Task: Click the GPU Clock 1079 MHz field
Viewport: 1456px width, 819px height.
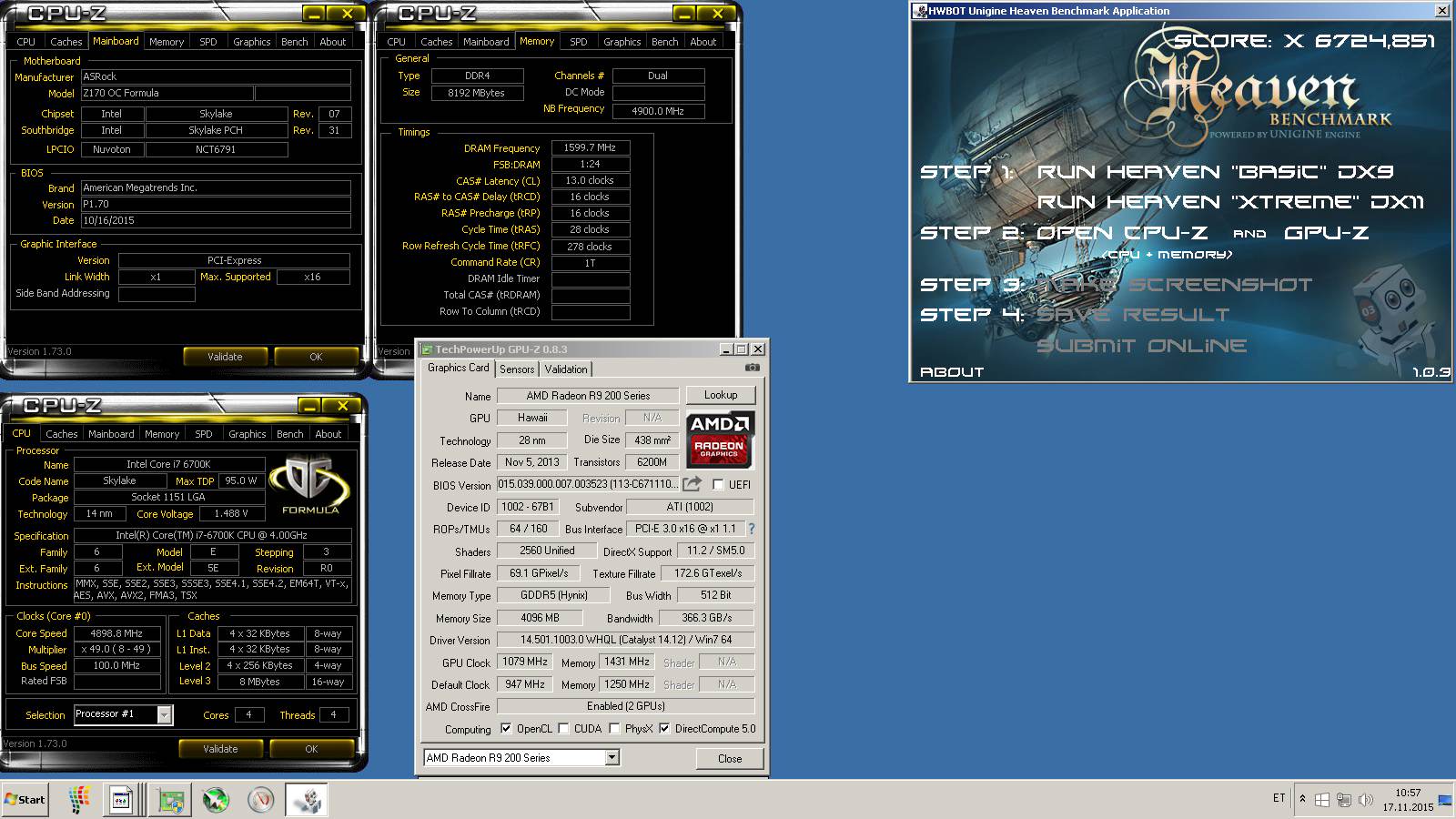Action: 525,662
